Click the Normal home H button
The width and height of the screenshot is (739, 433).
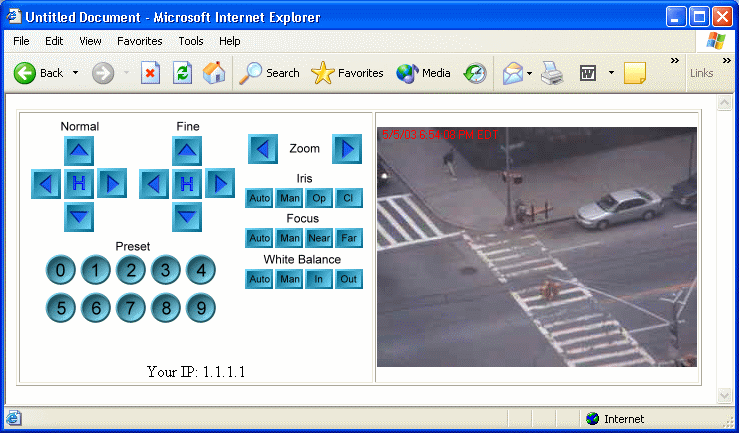[x=79, y=183]
